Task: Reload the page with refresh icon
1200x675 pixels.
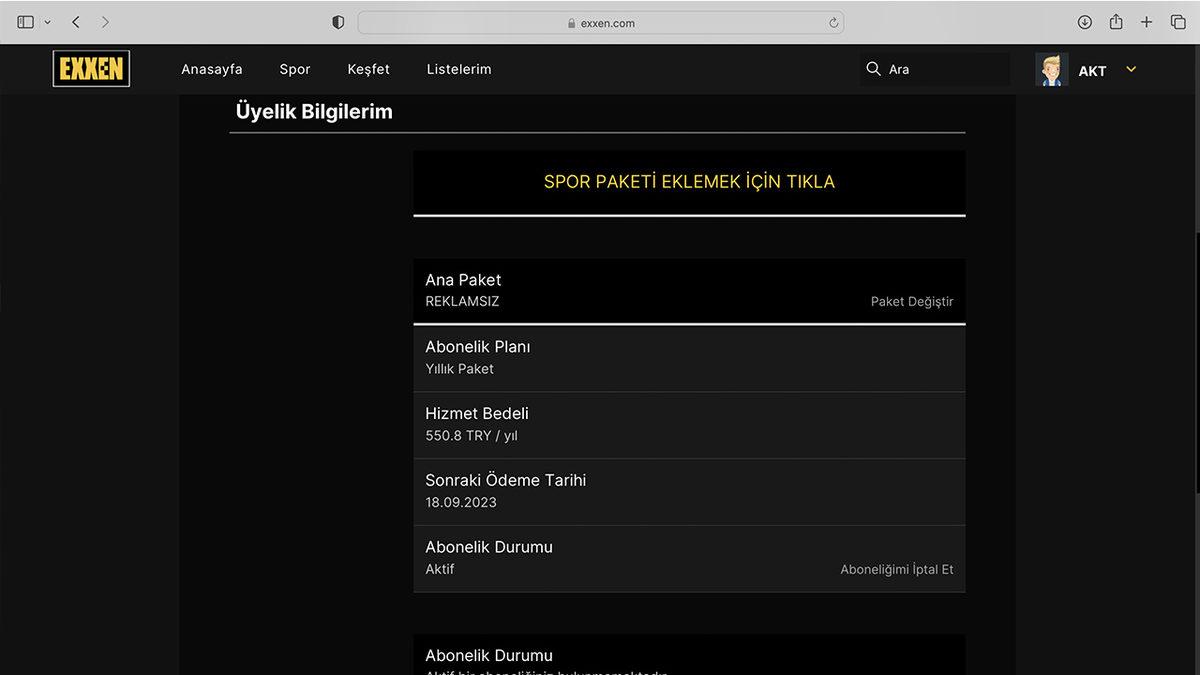Action: (x=833, y=22)
